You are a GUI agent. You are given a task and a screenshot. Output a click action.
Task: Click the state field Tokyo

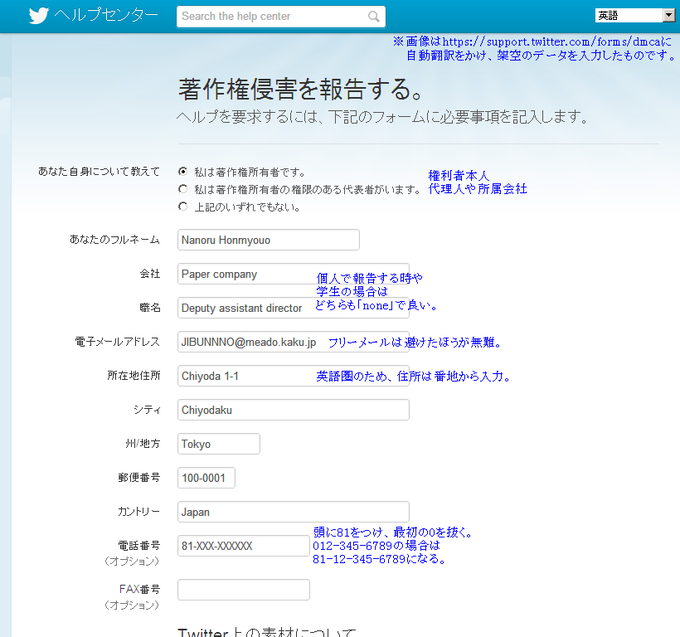tap(219, 444)
